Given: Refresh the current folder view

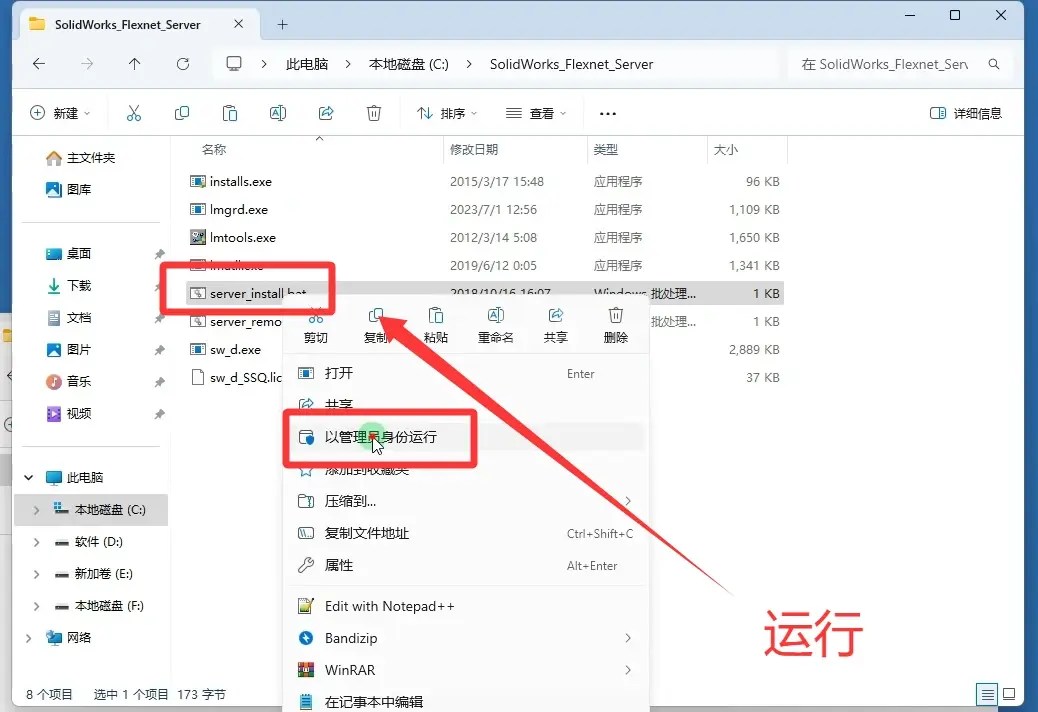Looking at the screenshot, I should tap(183, 64).
